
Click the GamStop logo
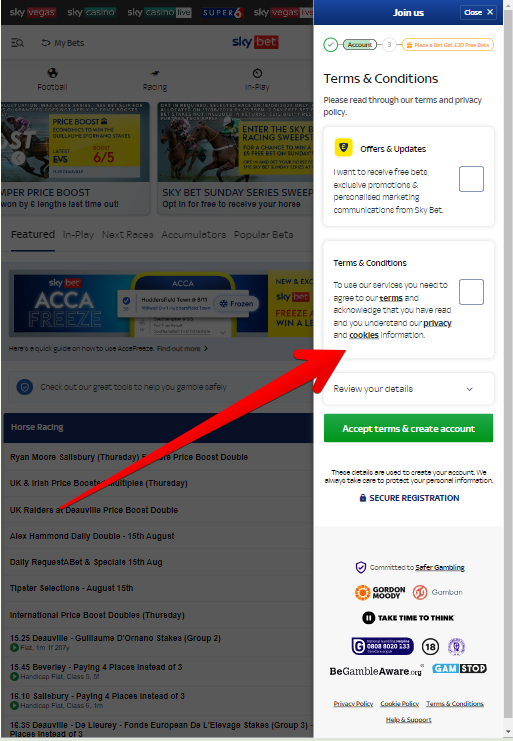[x=459, y=668]
